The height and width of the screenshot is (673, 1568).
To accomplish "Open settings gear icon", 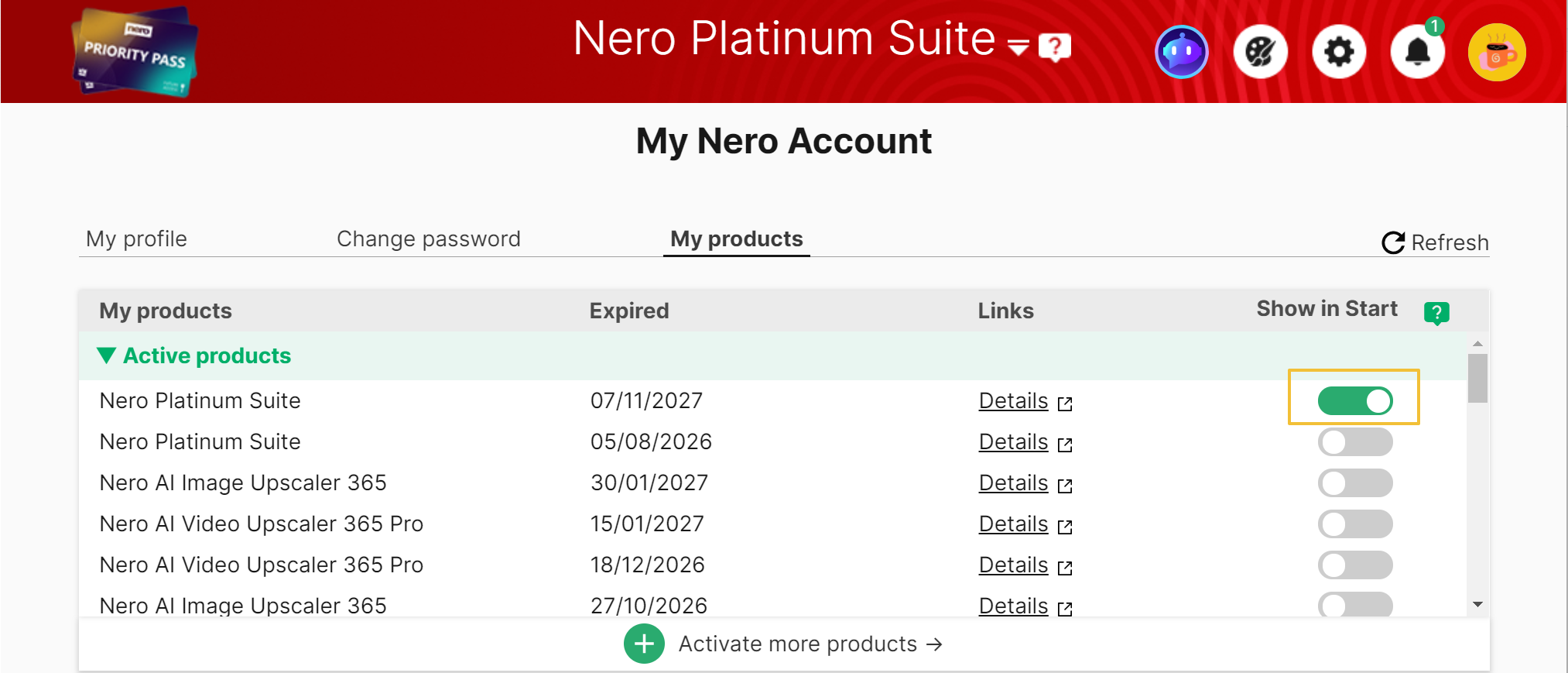I will (x=1339, y=52).
